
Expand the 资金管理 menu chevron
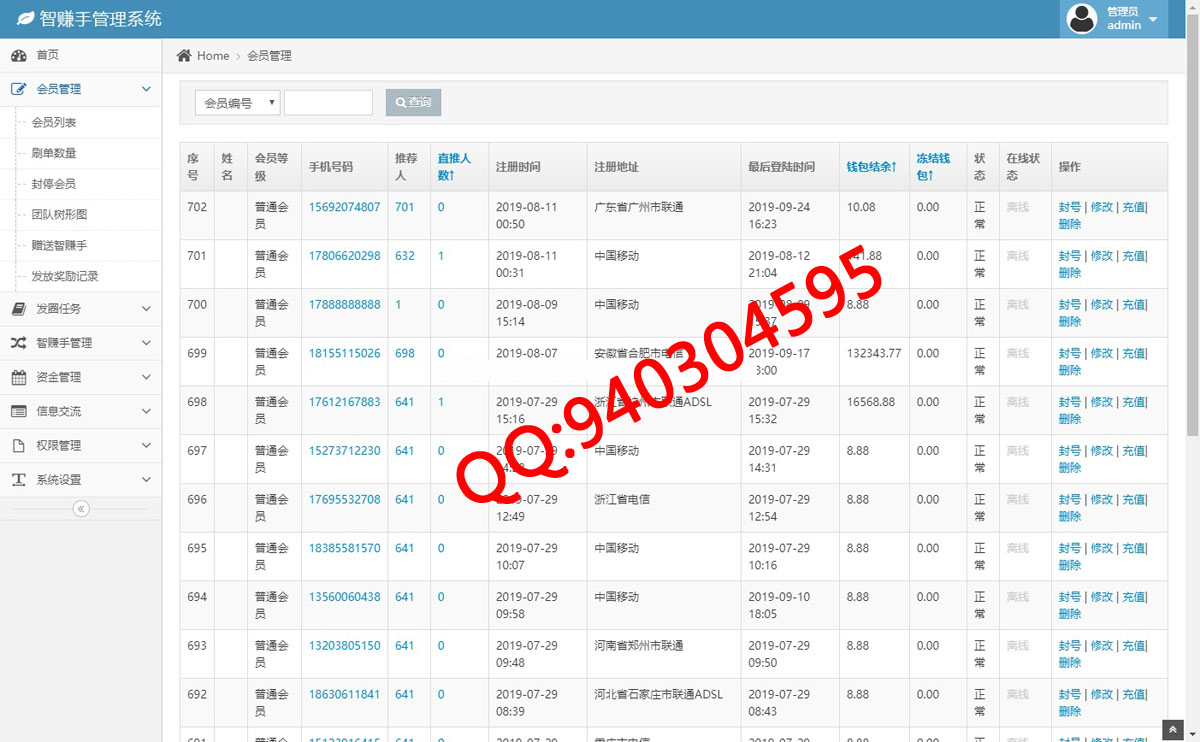tap(146, 377)
